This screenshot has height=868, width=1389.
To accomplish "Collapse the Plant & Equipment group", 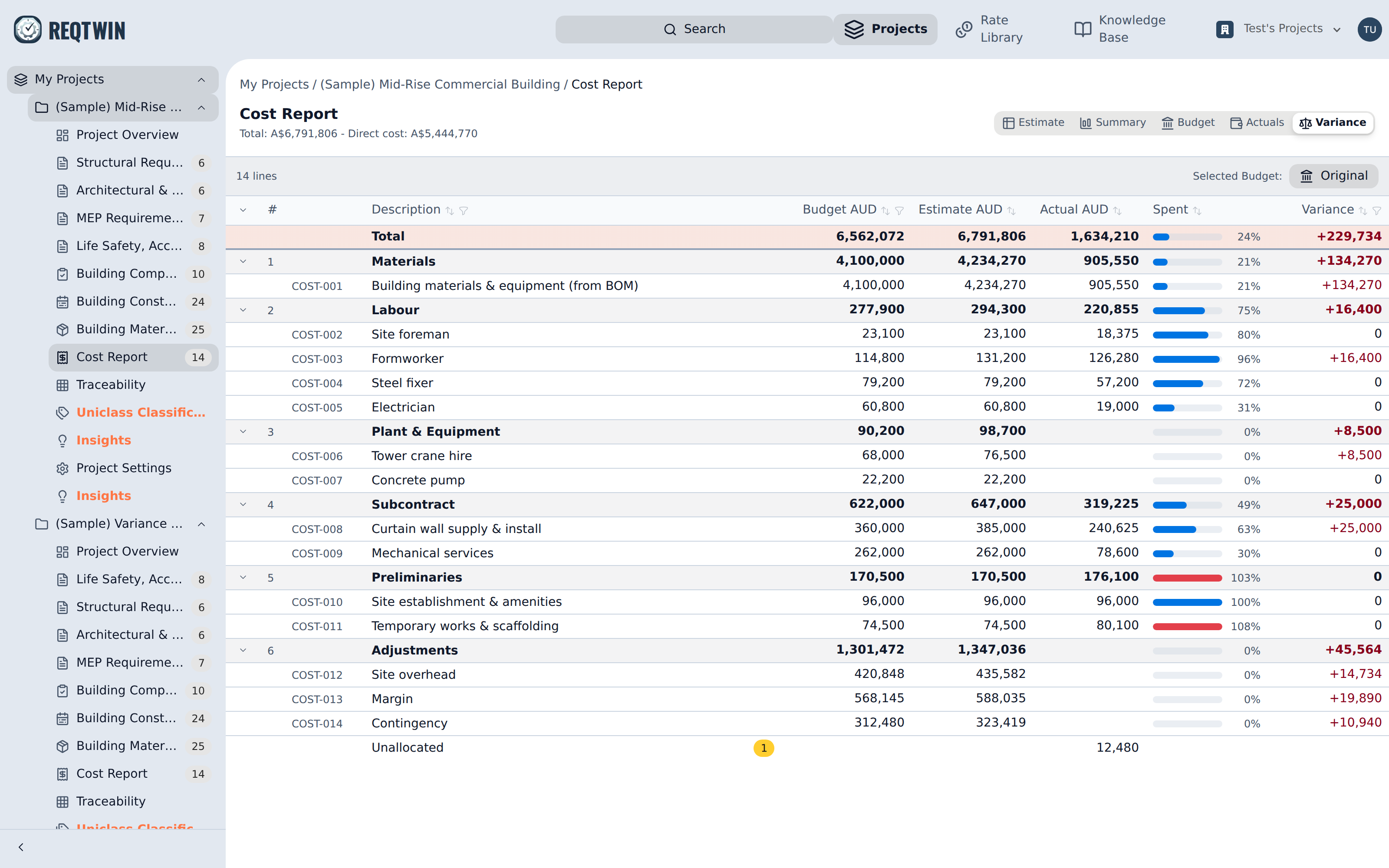I will [243, 432].
